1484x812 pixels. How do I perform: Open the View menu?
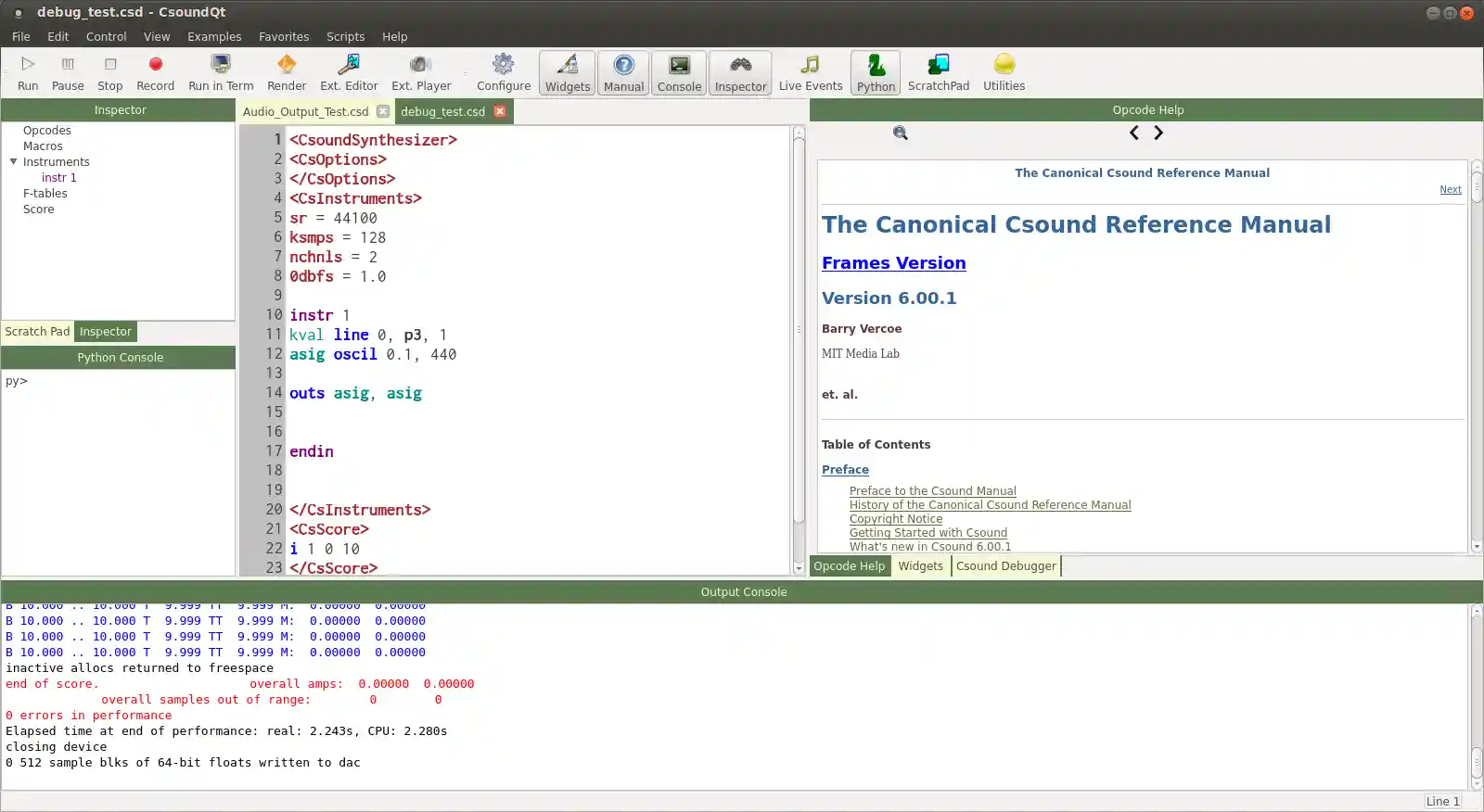click(x=157, y=37)
